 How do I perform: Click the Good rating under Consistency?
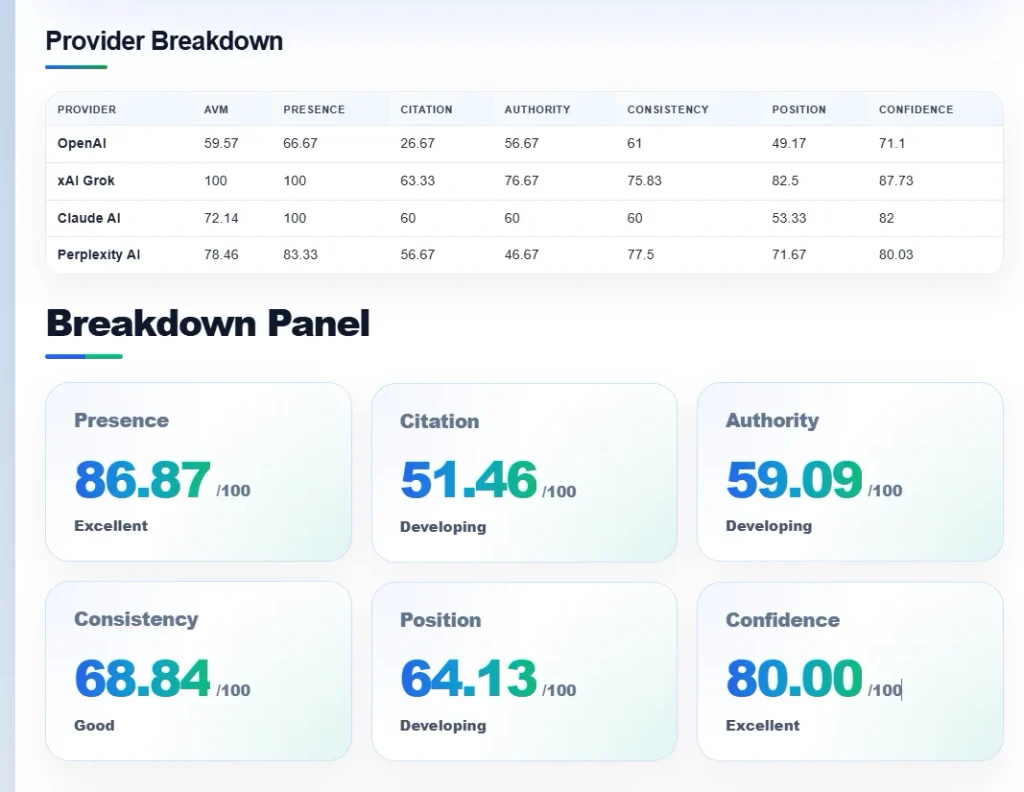(x=94, y=725)
